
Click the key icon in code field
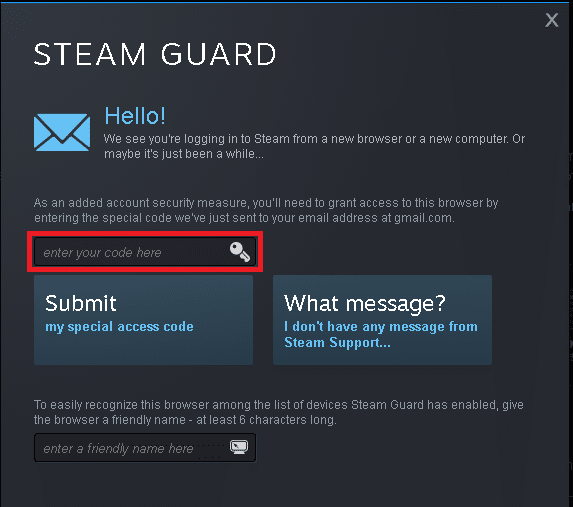240,251
